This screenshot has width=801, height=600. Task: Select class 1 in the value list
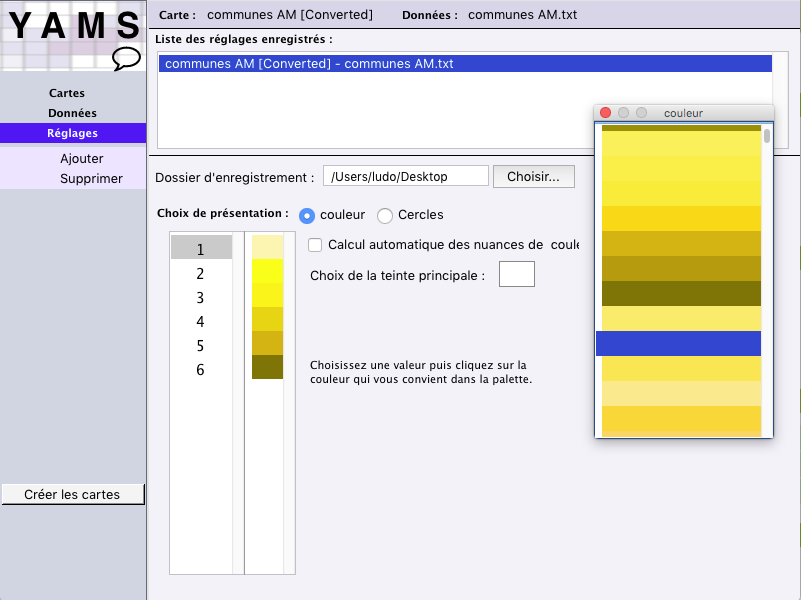201,249
